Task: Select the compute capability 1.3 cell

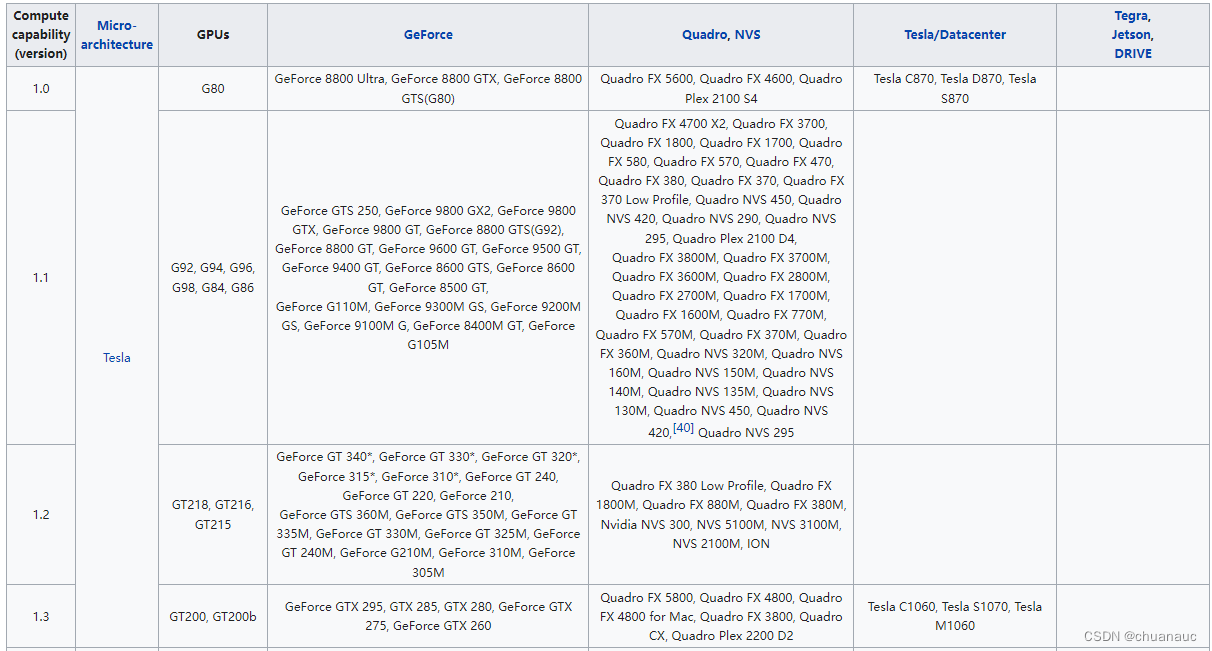Action: click(41, 617)
